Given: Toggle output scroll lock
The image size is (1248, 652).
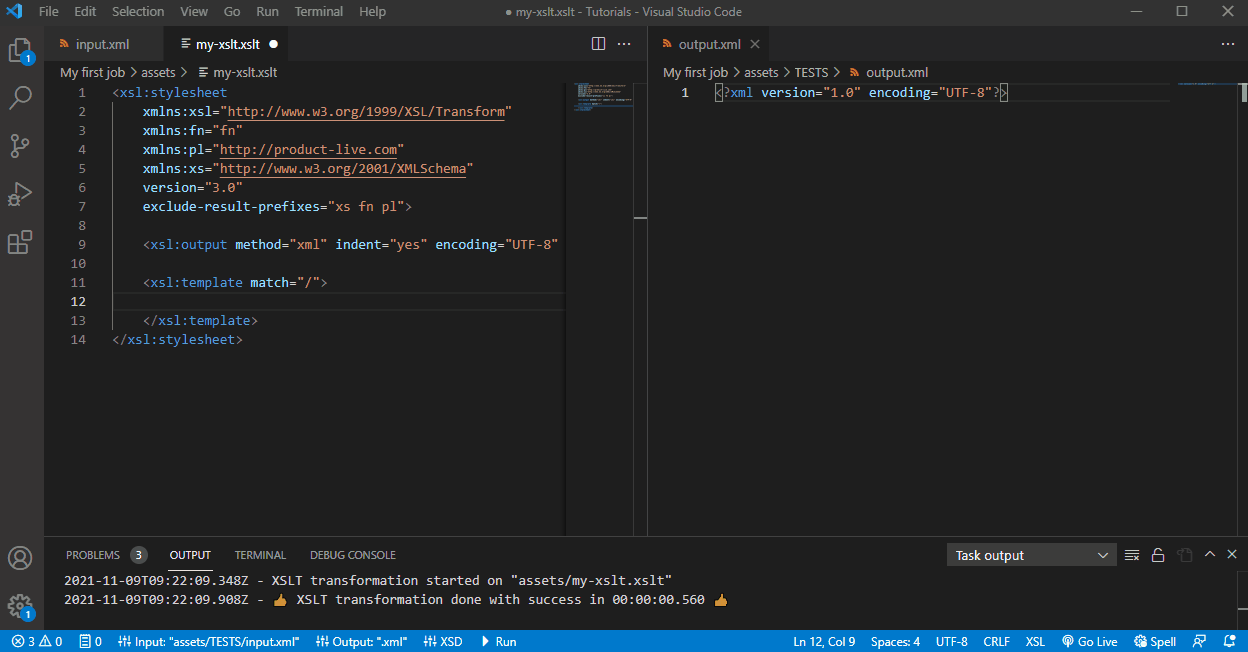Looking at the screenshot, I should coord(1157,554).
